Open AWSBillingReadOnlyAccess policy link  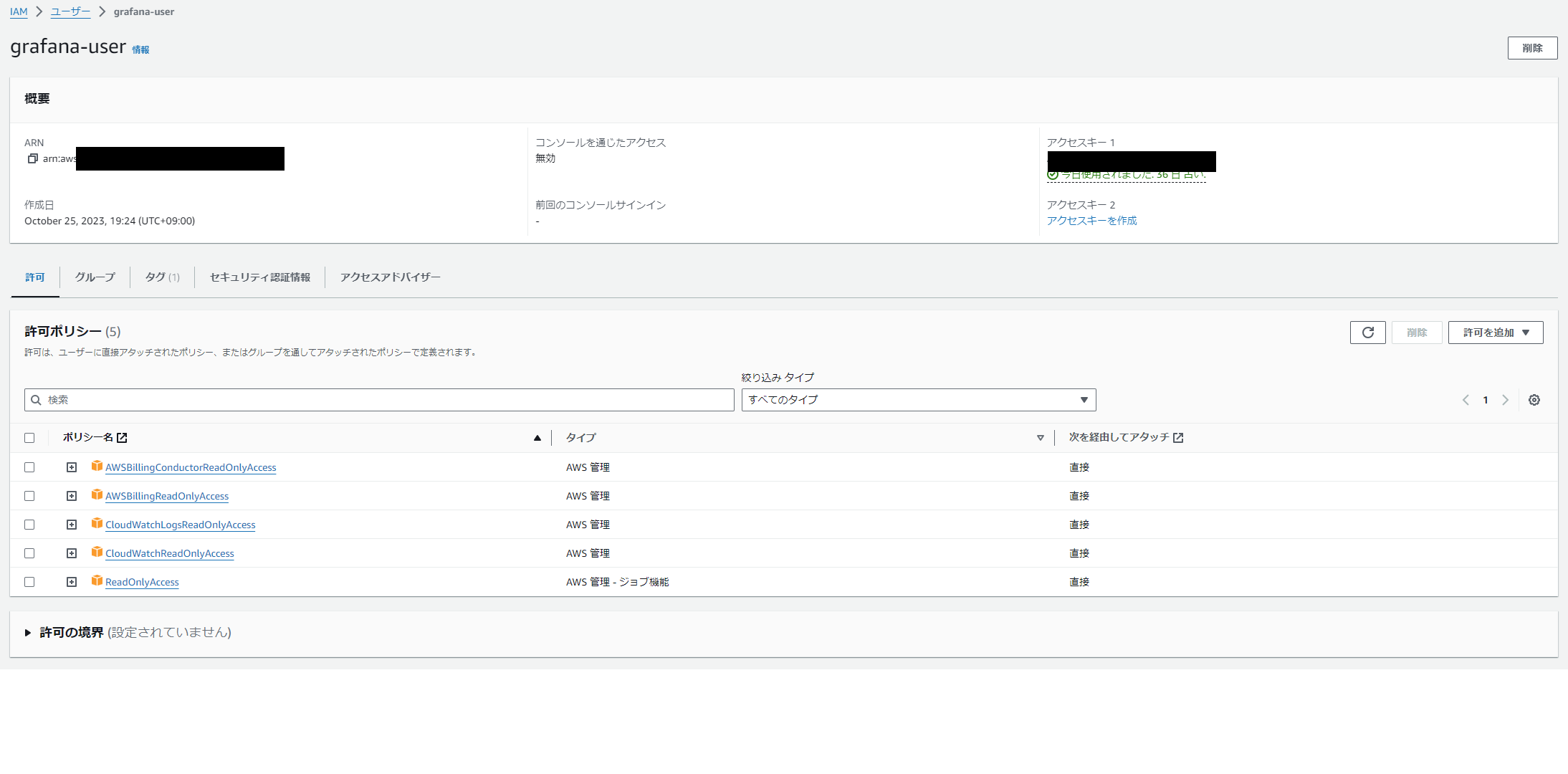click(x=167, y=496)
